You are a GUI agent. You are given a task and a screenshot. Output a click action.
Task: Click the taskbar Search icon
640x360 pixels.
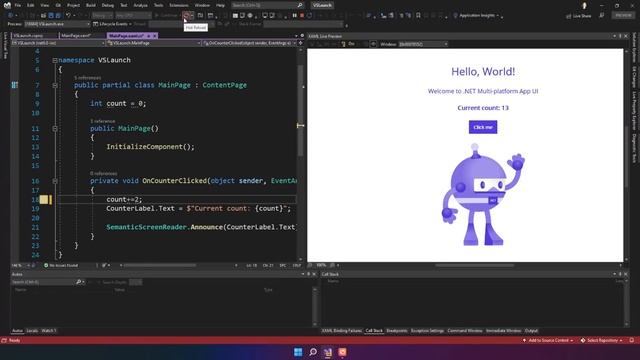313,352
